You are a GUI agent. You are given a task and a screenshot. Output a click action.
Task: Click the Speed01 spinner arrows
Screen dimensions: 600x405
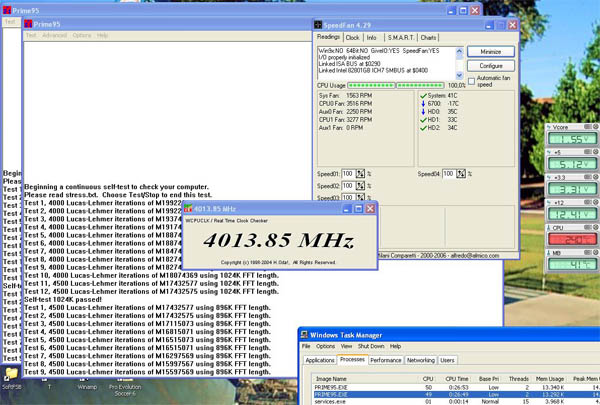360,174
